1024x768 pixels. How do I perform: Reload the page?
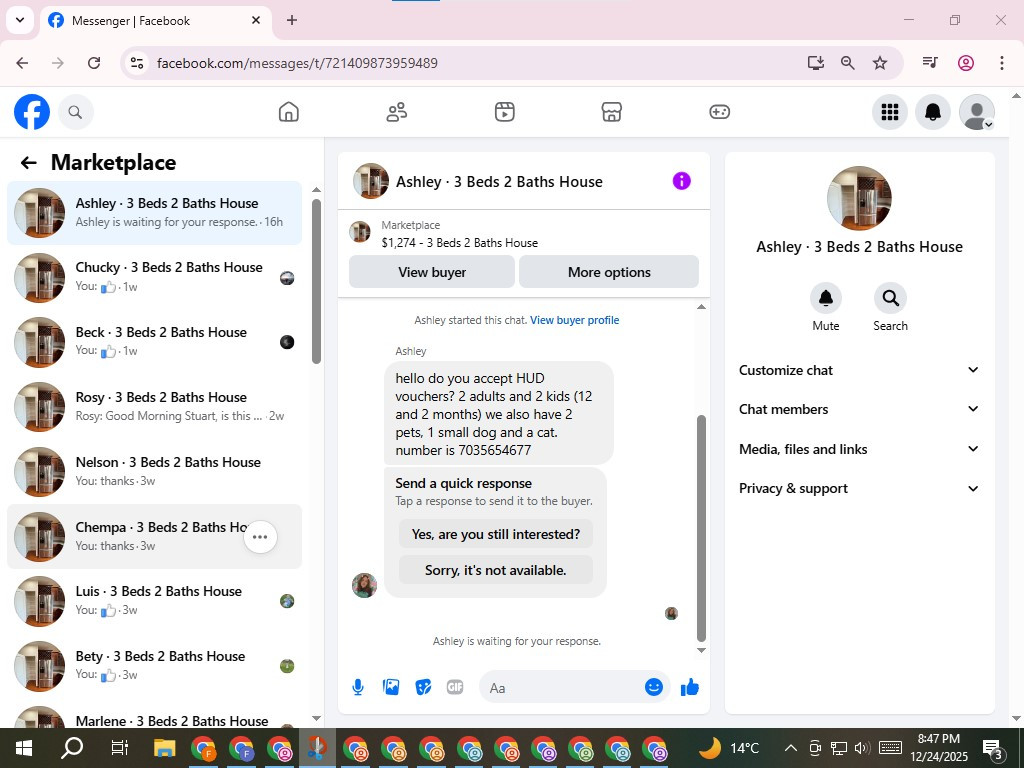point(94,63)
